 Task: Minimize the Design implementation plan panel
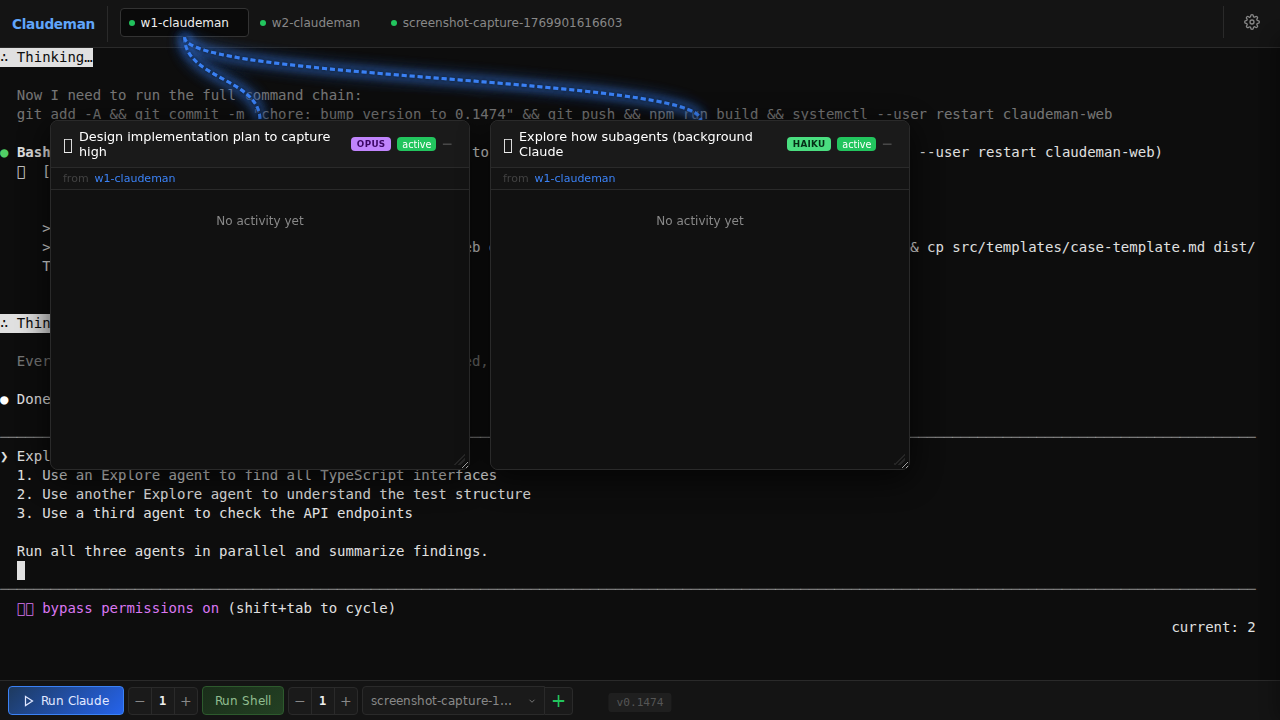pos(447,145)
